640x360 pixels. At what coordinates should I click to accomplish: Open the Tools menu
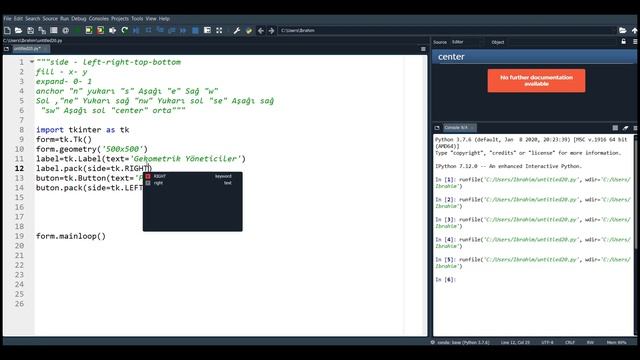pos(137,19)
